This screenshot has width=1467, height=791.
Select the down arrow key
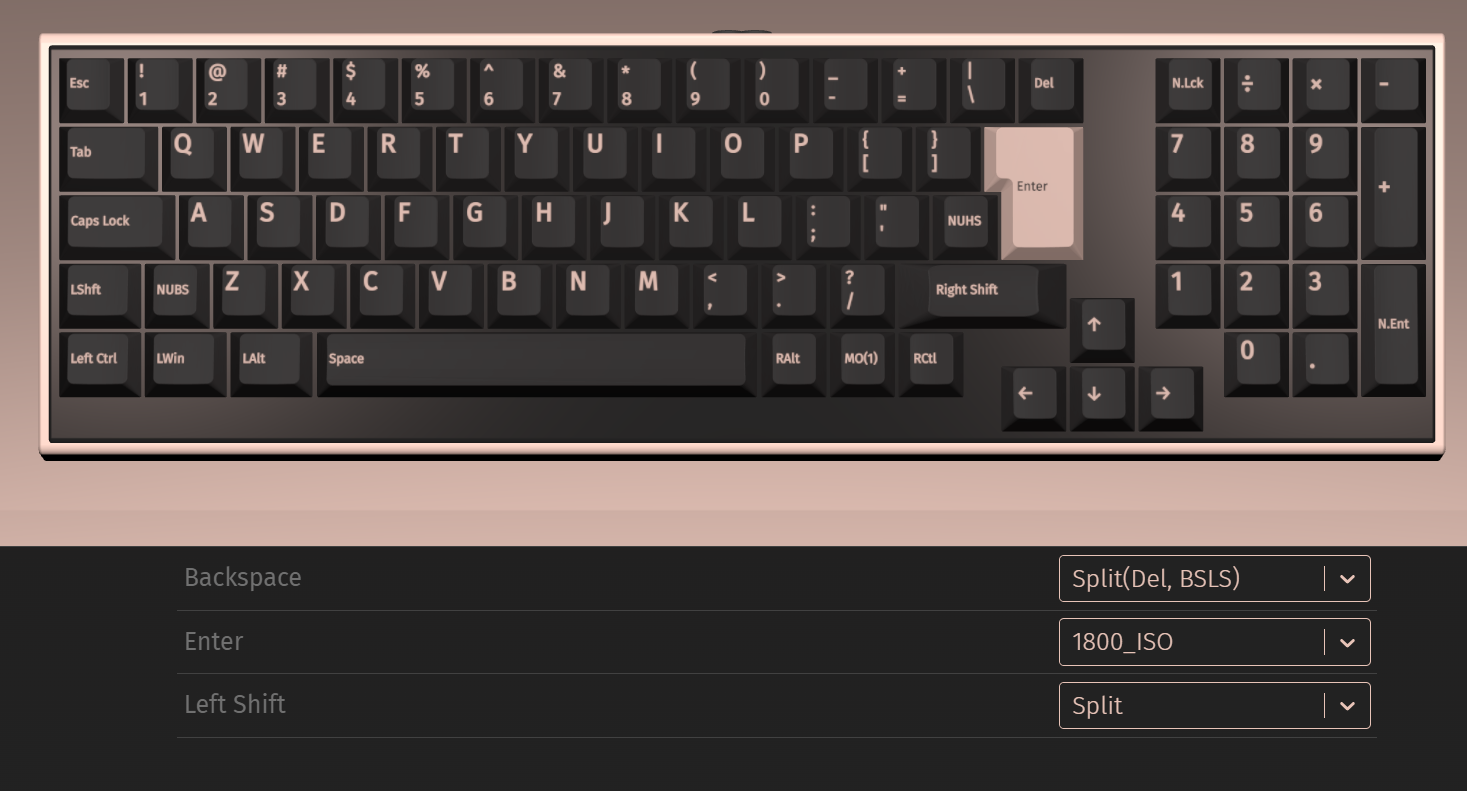tap(1102, 397)
